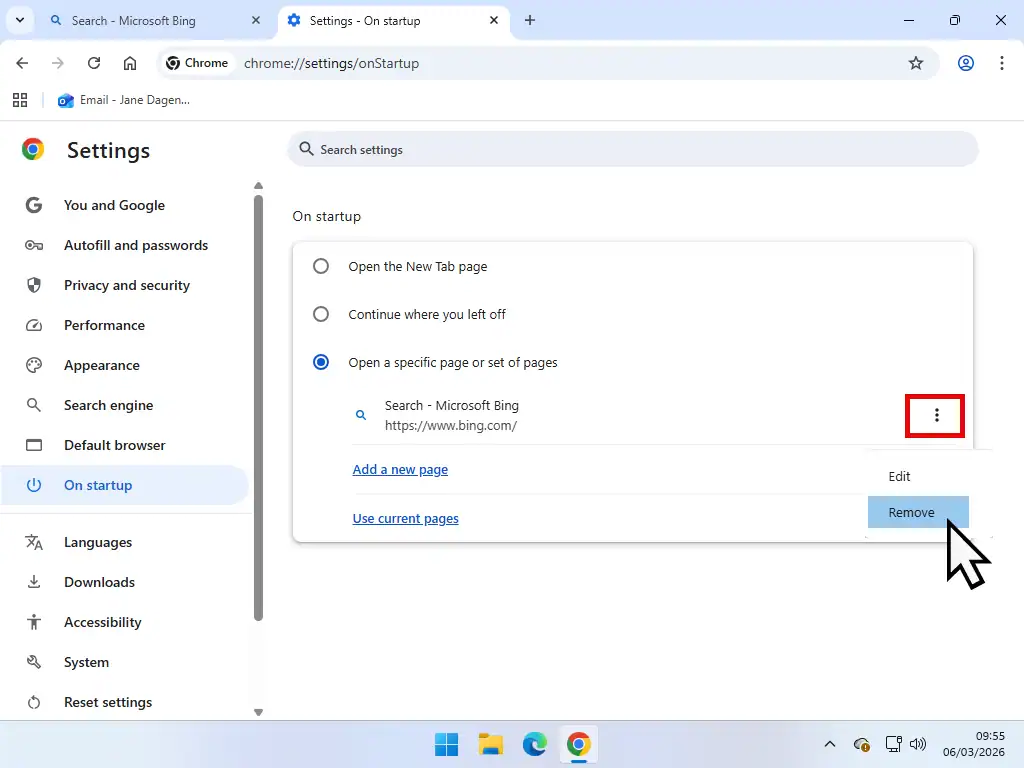
Task: Choose Edit from the page options menu
Action: point(899,476)
